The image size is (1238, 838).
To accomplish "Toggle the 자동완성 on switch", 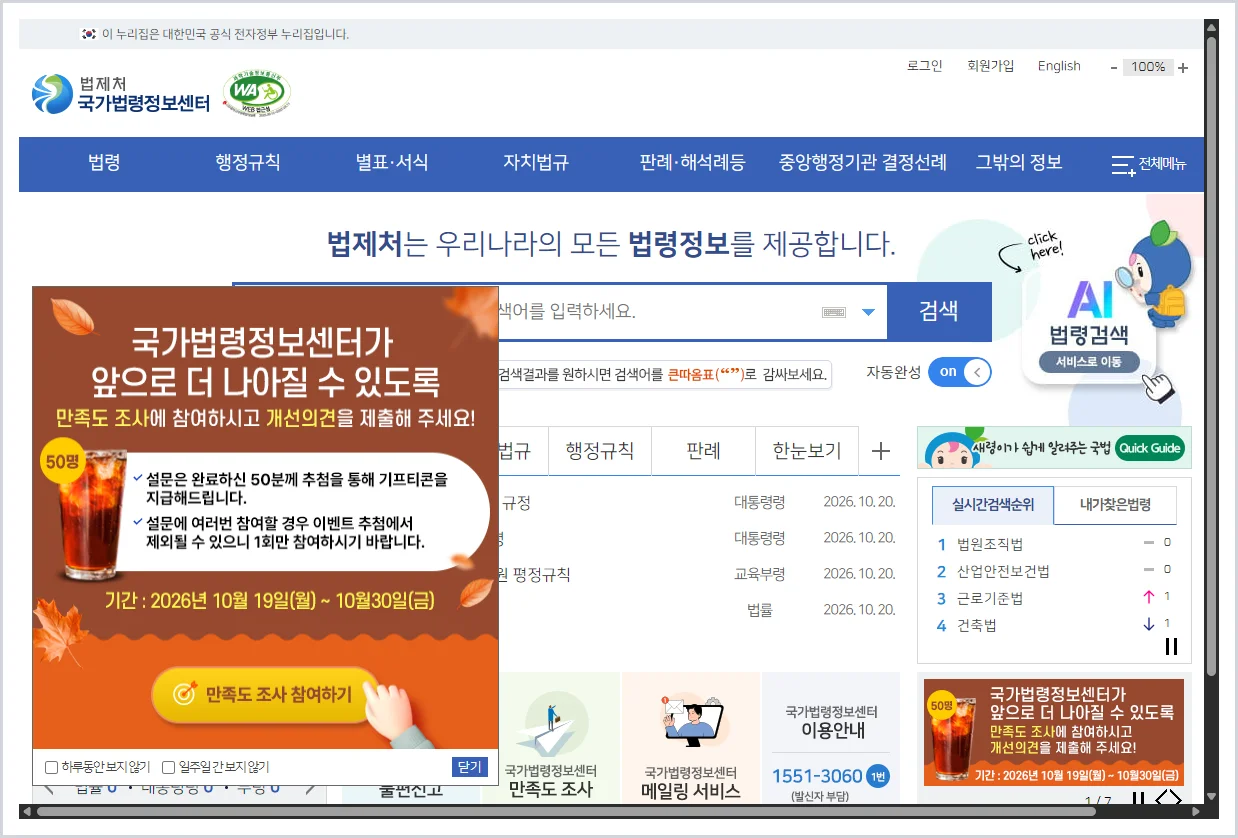I will (959, 372).
